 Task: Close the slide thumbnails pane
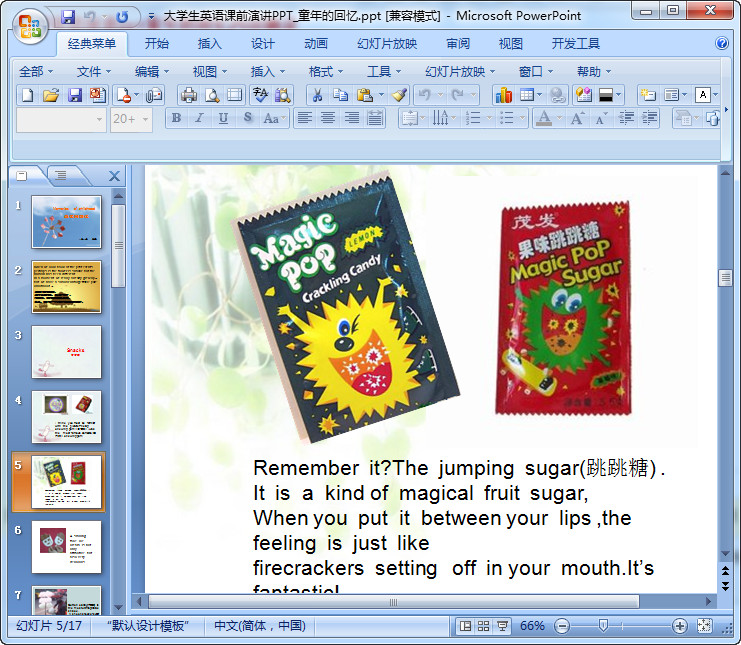(114, 176)
